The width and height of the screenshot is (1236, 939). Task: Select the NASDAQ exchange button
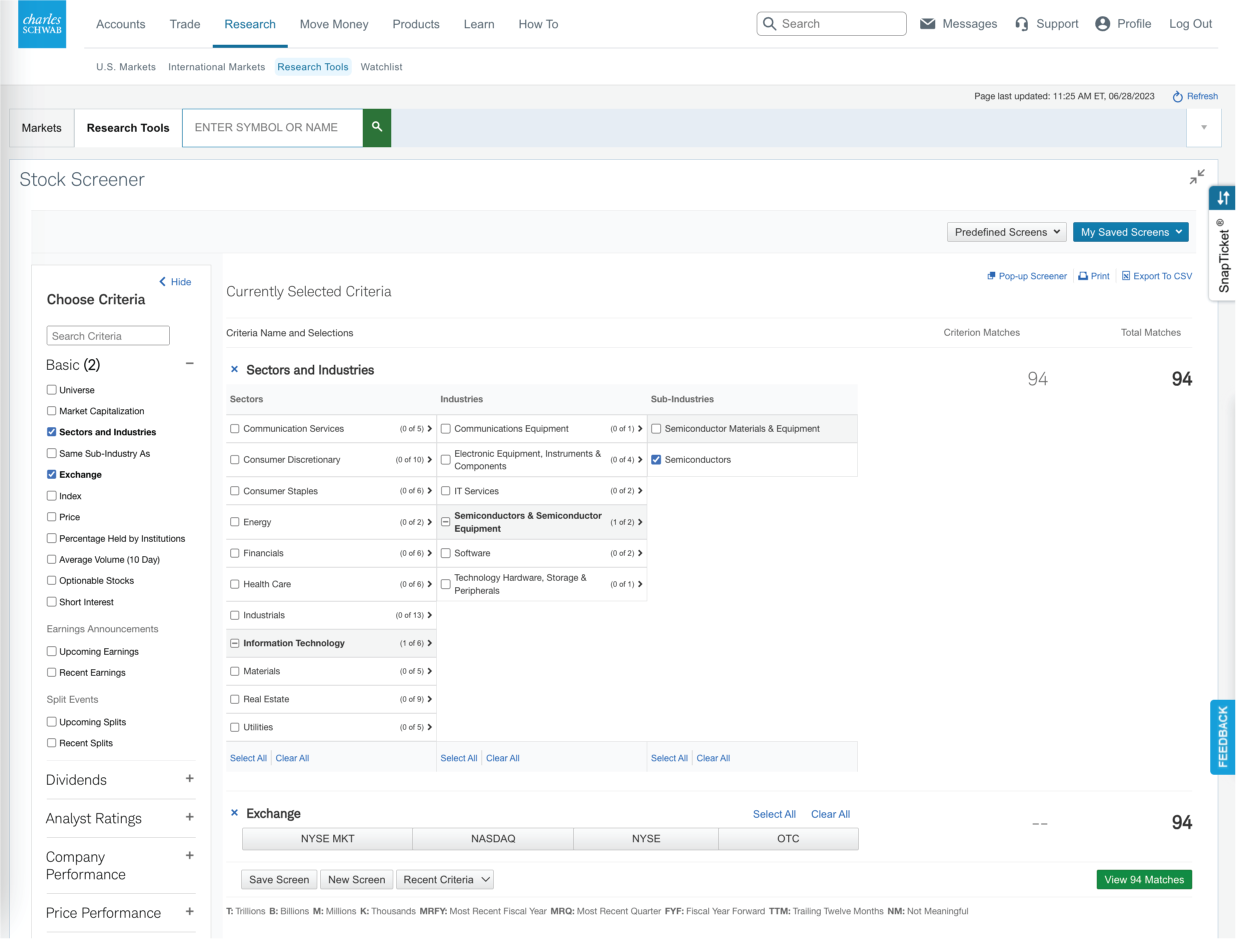pos(493,839)
